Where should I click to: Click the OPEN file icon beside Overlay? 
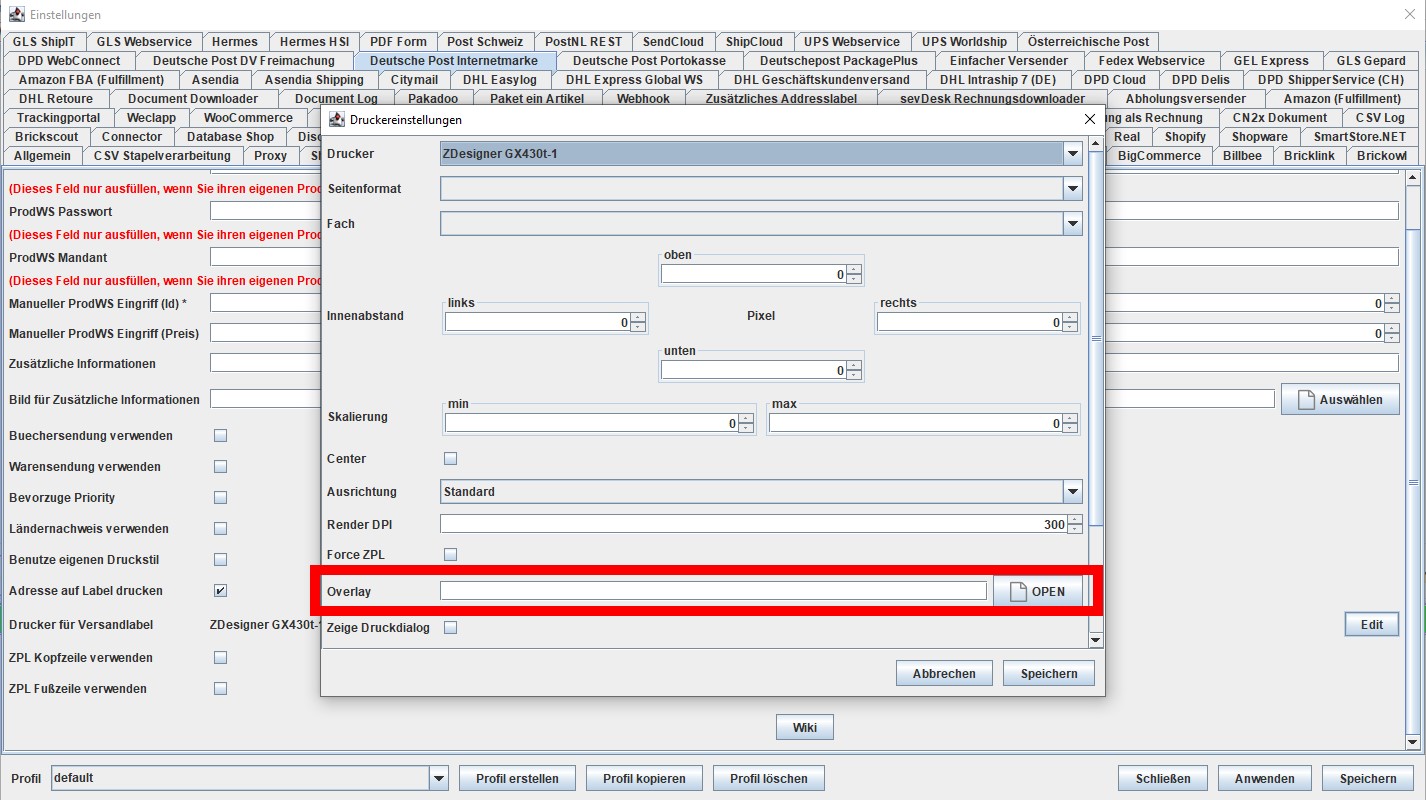pyautogui.click(x=1018, y=592)
